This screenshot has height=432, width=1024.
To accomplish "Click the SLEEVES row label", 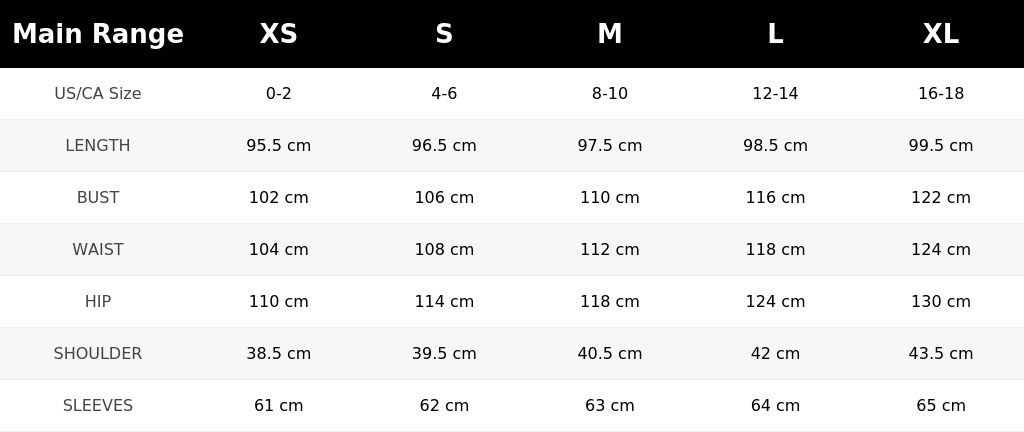I will 98,406.
